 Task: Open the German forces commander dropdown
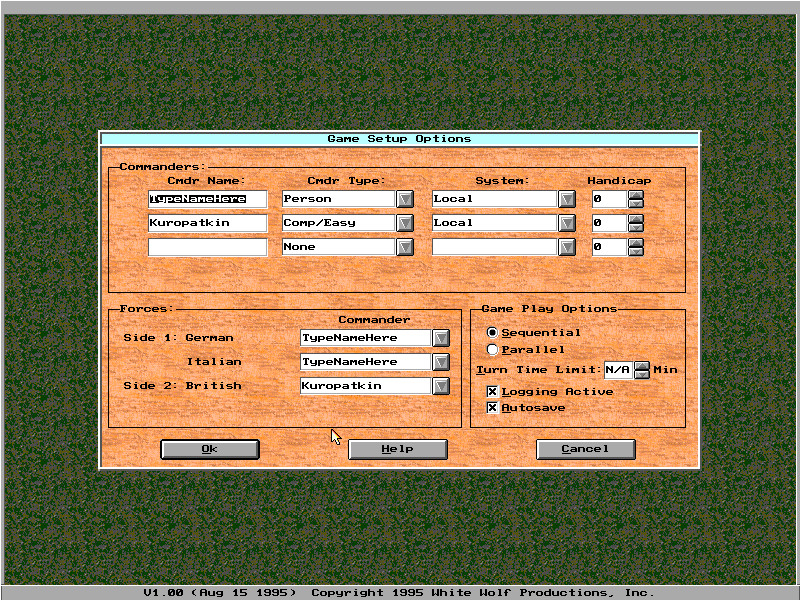click(x=441, y=338)
